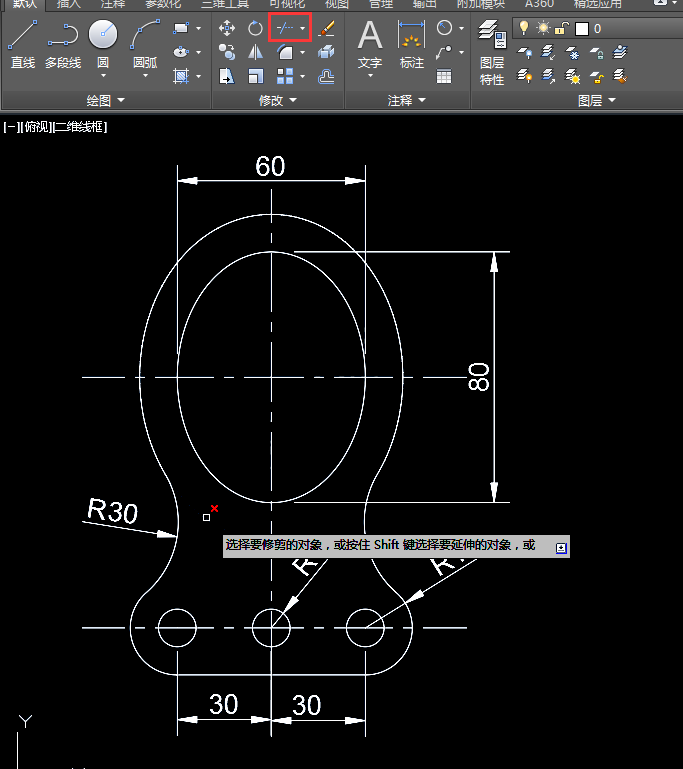Activate the Trim tool in Modify panel
Screen dimensions: 683x769
pos(284,28)
